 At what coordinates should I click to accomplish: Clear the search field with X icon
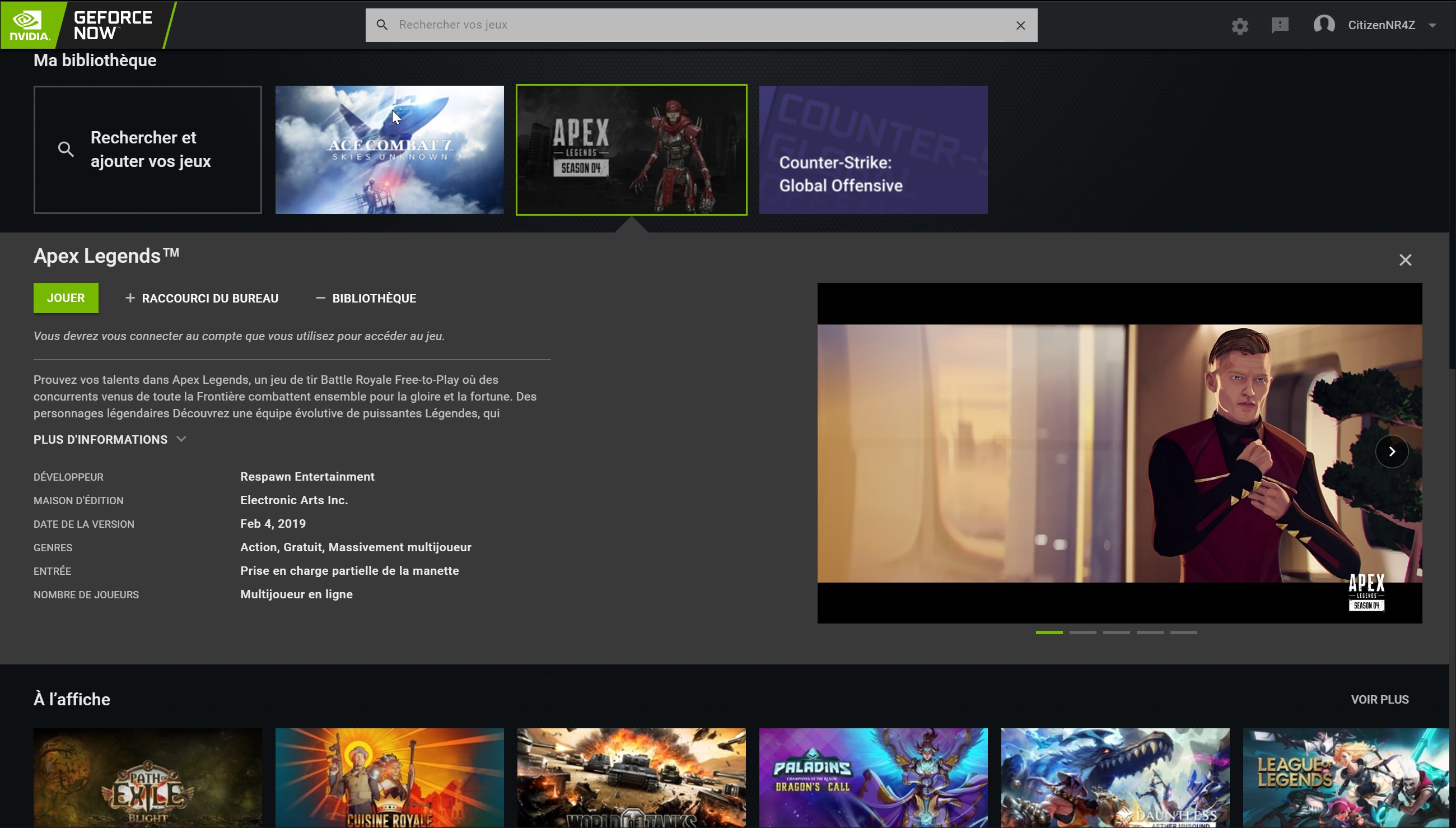click(1020, 25)
